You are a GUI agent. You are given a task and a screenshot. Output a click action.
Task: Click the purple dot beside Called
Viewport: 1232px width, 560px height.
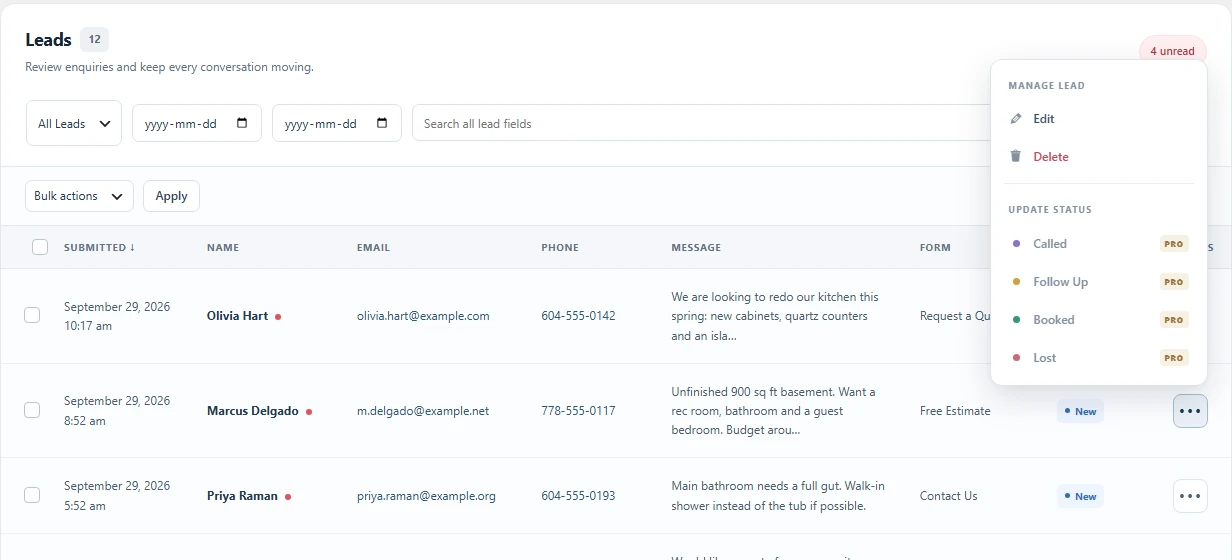pyautogui.click(x=1017, y=244)
